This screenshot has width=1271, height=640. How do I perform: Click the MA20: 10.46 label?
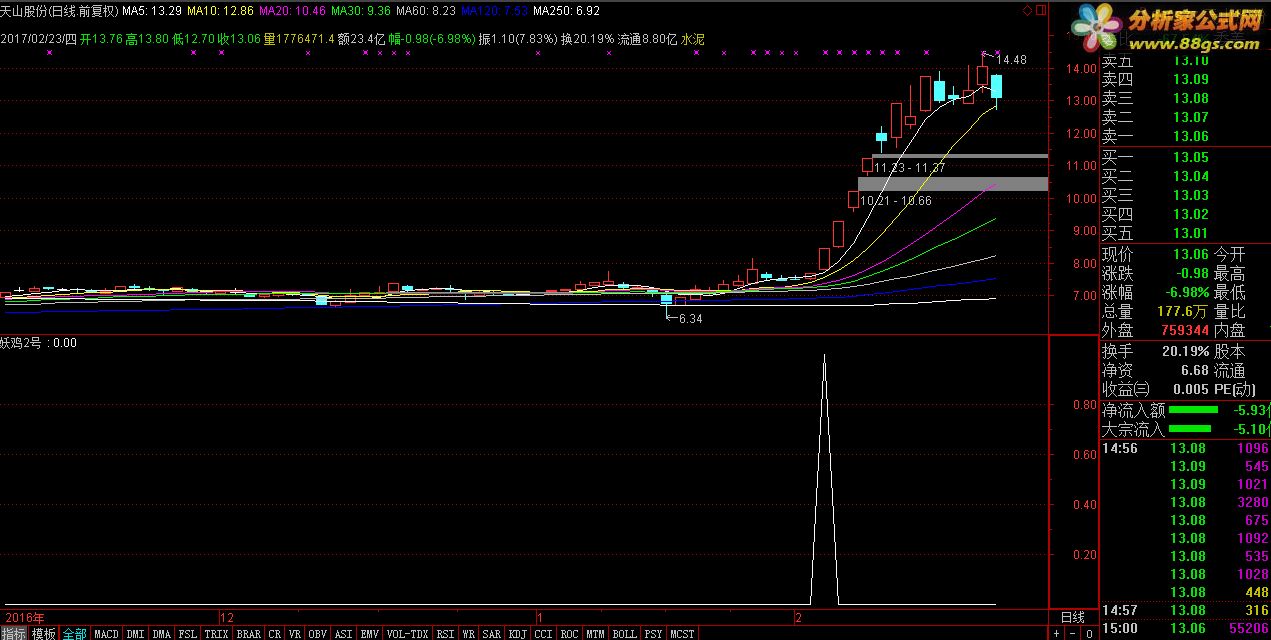292,11
